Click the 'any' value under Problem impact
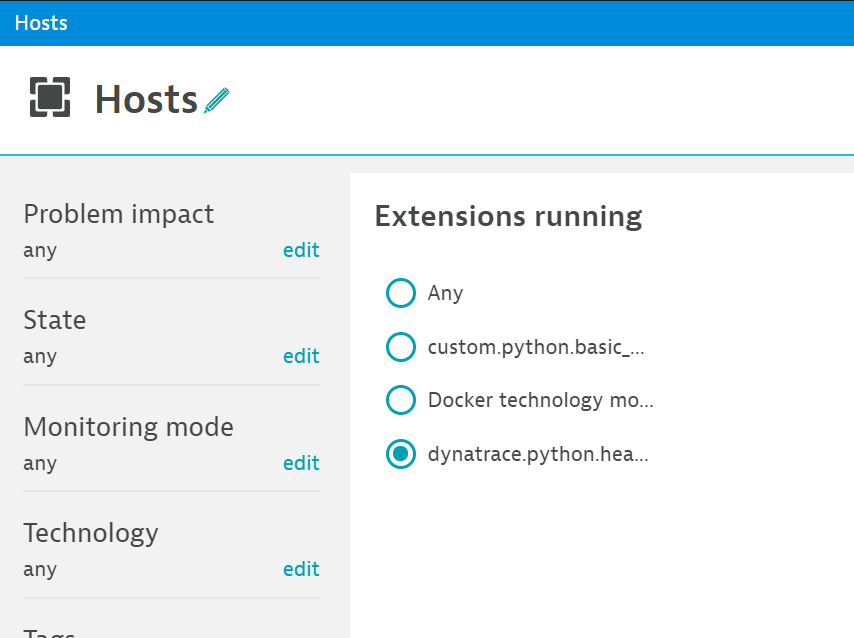854x638 pixels. [x=40, y=250]
